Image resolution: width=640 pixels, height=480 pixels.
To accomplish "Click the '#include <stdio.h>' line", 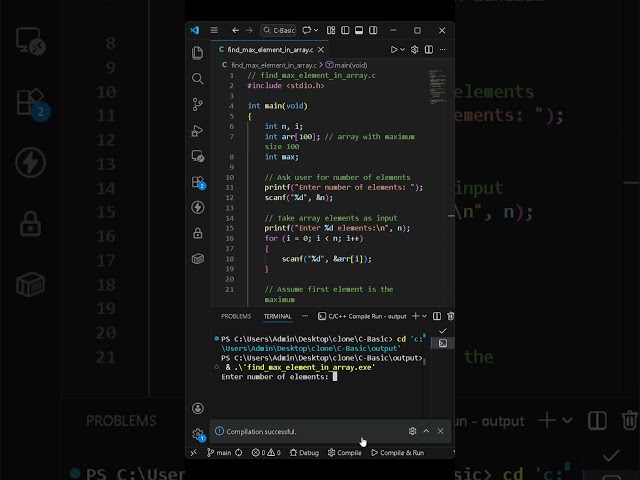I will pos(286,86).
